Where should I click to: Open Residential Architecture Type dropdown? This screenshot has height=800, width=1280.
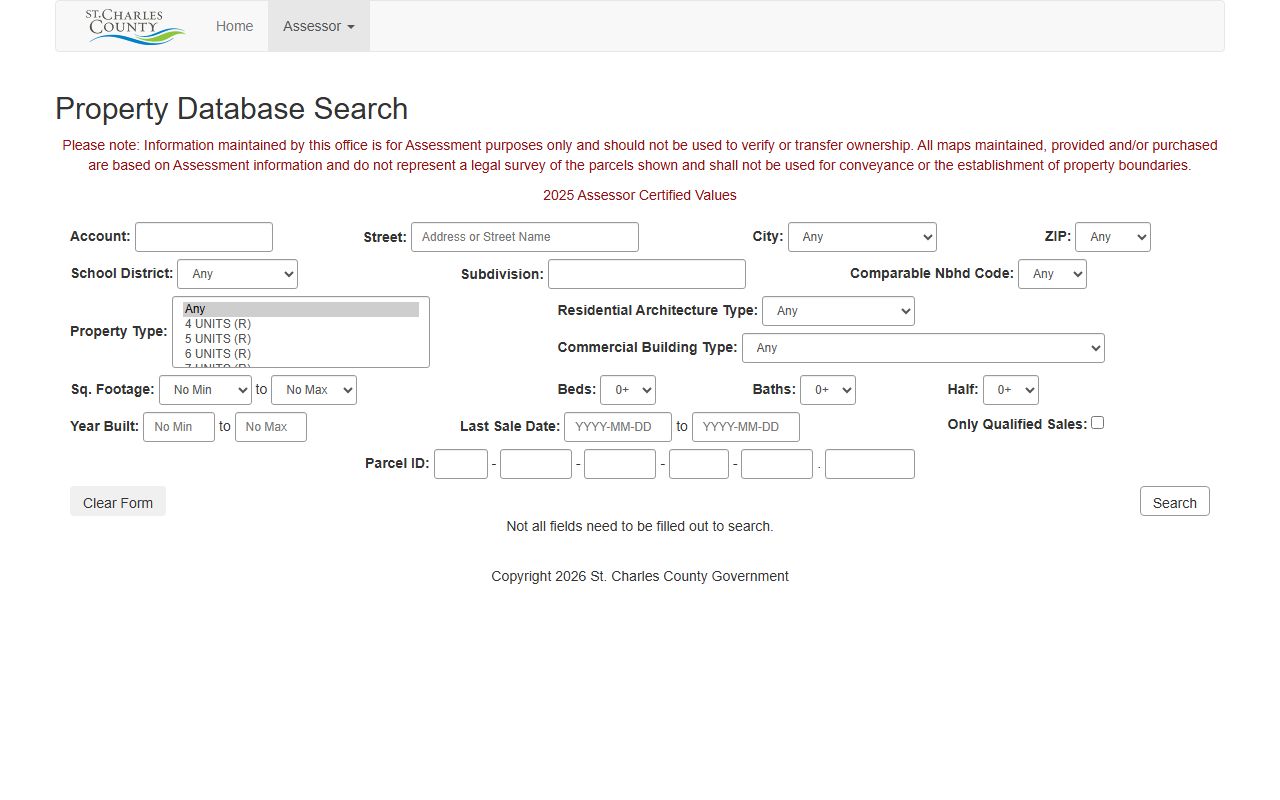838,311
